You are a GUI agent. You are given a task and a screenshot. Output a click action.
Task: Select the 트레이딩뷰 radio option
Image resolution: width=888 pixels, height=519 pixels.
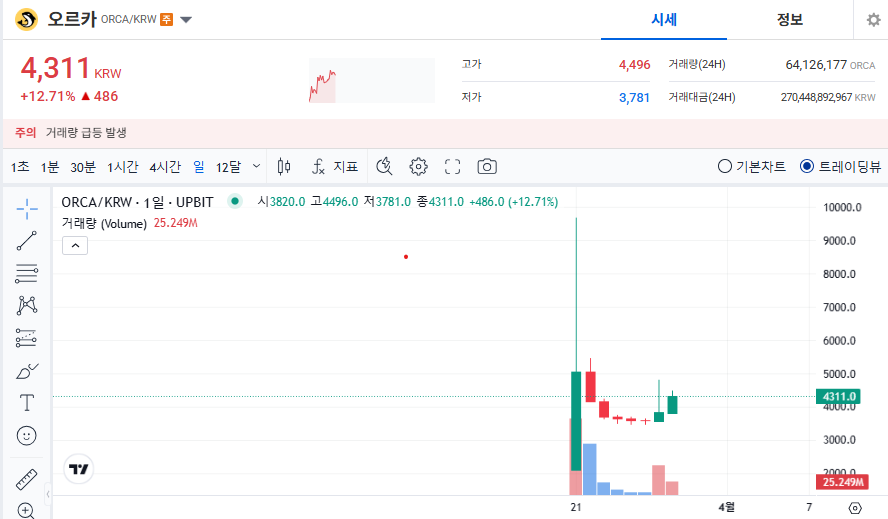(840, 167)
